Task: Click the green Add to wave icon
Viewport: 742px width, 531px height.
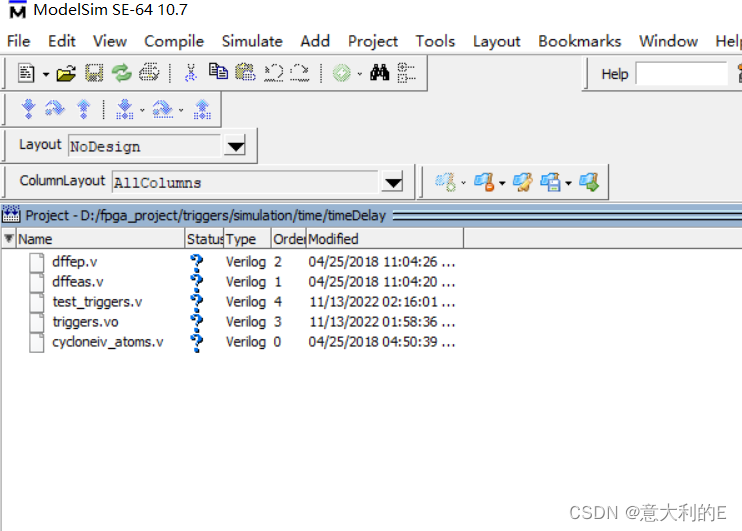Action: point(342,73)
